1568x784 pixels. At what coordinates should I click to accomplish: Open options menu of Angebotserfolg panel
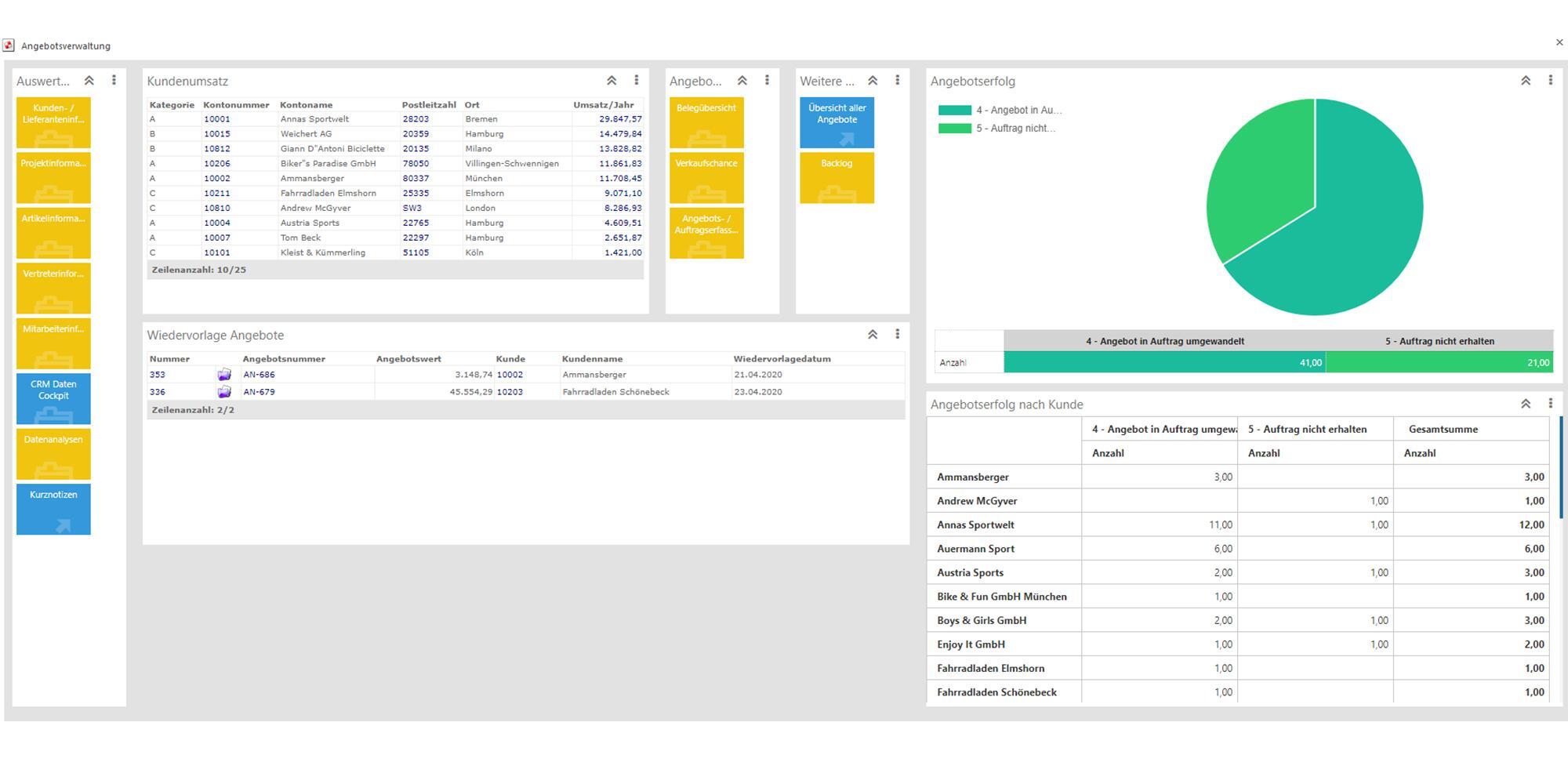1550,80
